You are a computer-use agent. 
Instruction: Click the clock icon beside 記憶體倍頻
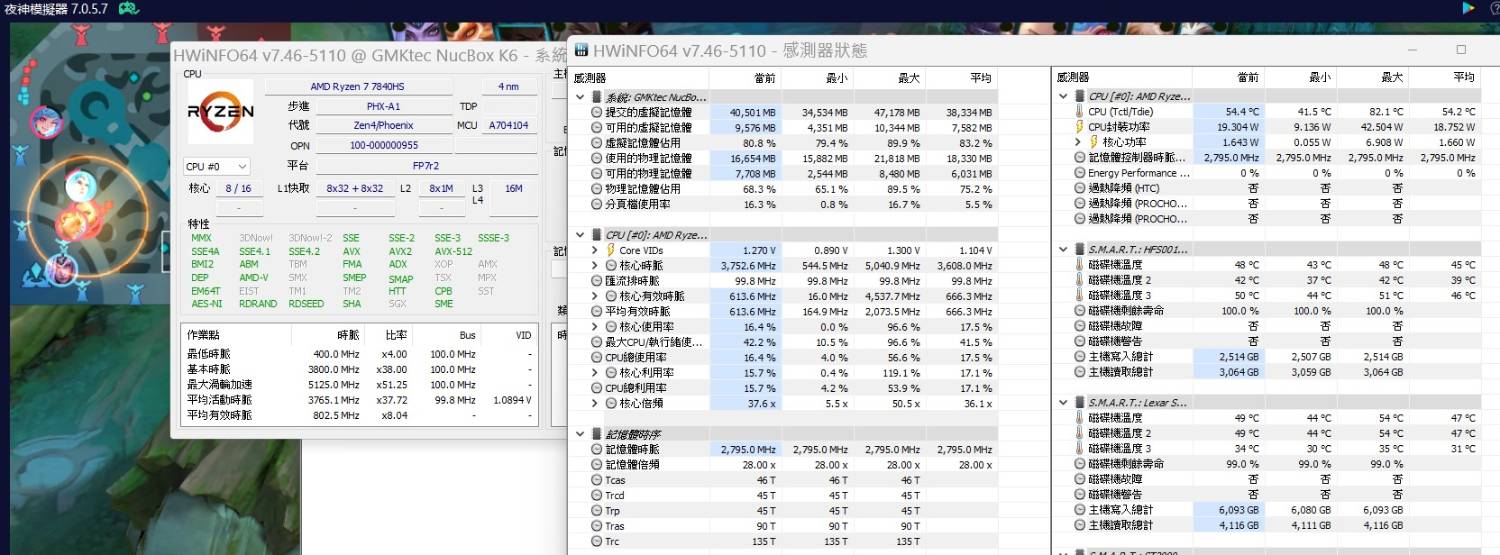(597, 465)
